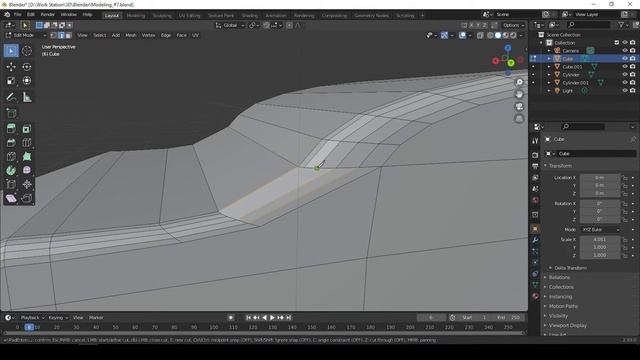The image size is (640, 360).
Task: Choose the Inset Faces tool
Action: (x=27, y=129)
